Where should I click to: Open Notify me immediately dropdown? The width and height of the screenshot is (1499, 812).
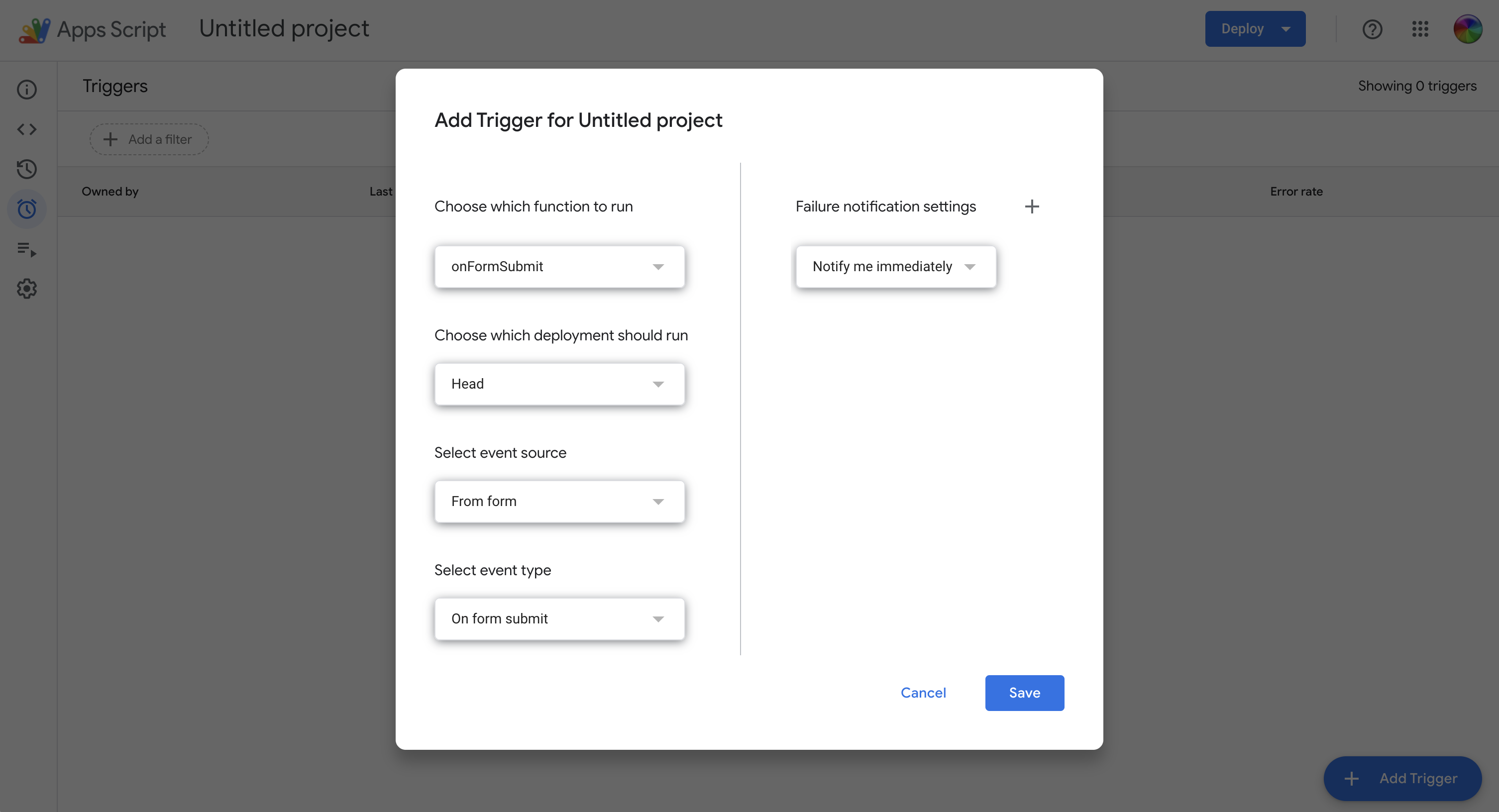895,266
